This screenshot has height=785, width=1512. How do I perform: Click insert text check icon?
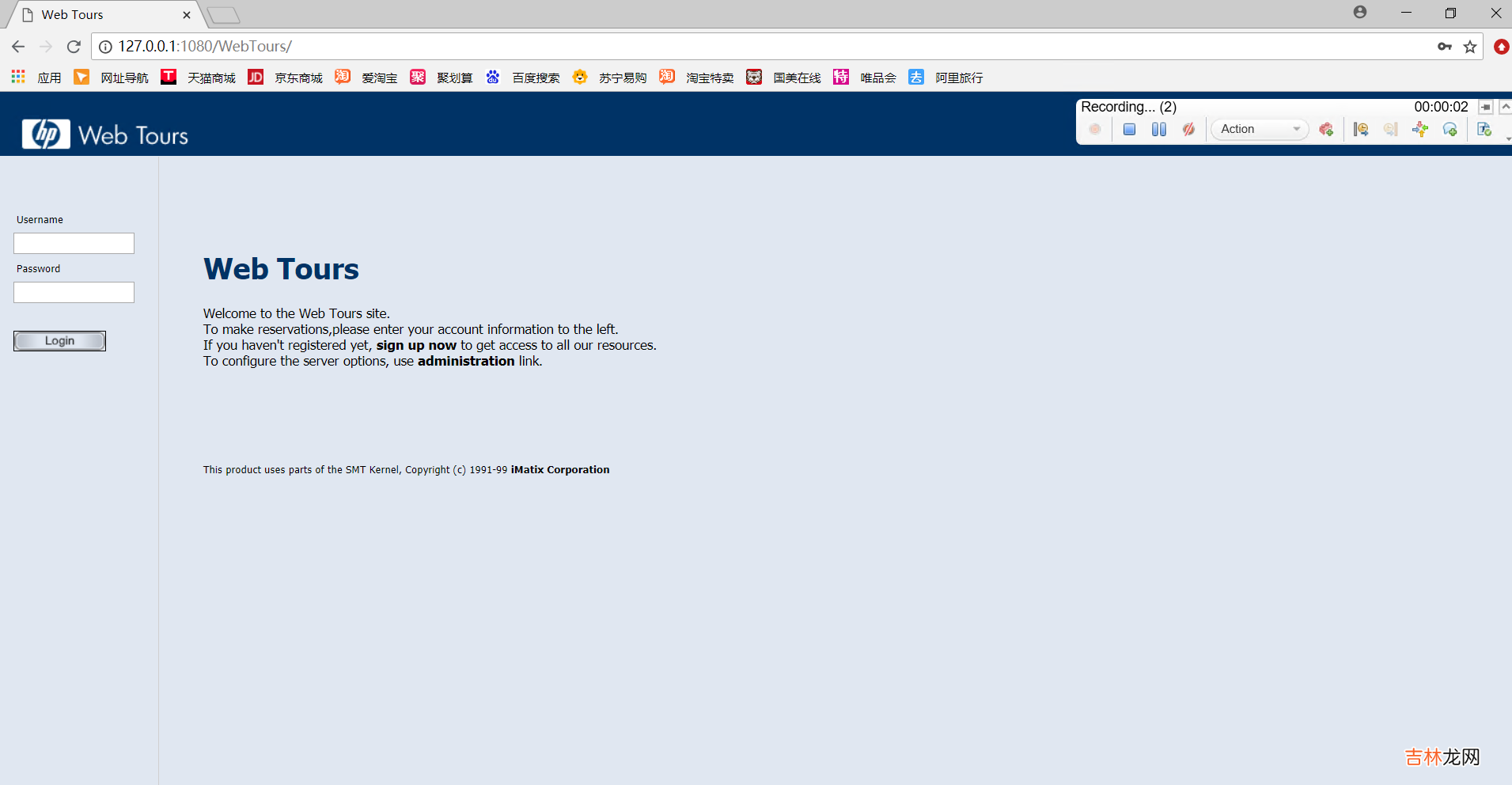tap(1484, 130)
